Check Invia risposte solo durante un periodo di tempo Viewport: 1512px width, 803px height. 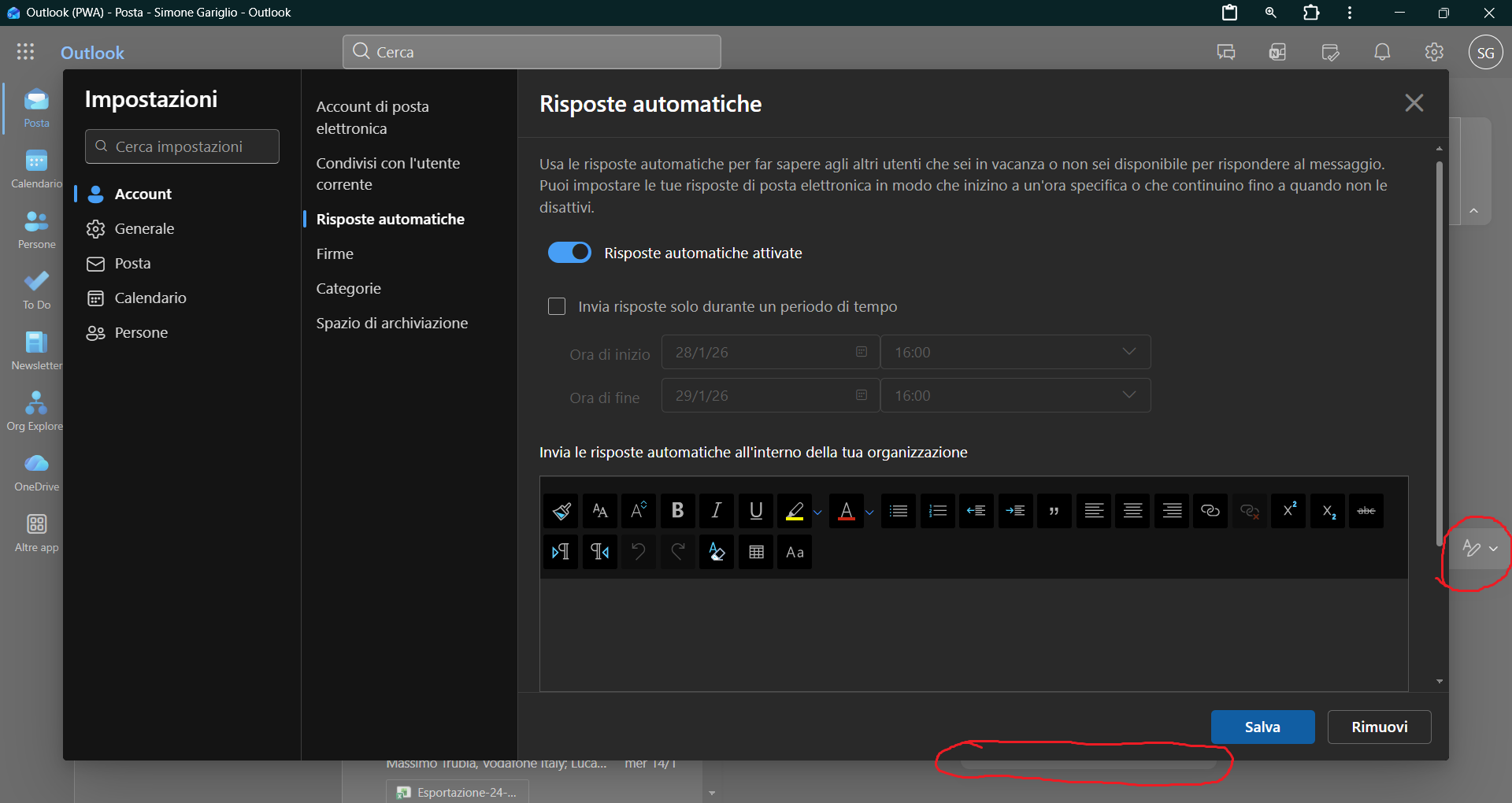[x=557, y=306]
